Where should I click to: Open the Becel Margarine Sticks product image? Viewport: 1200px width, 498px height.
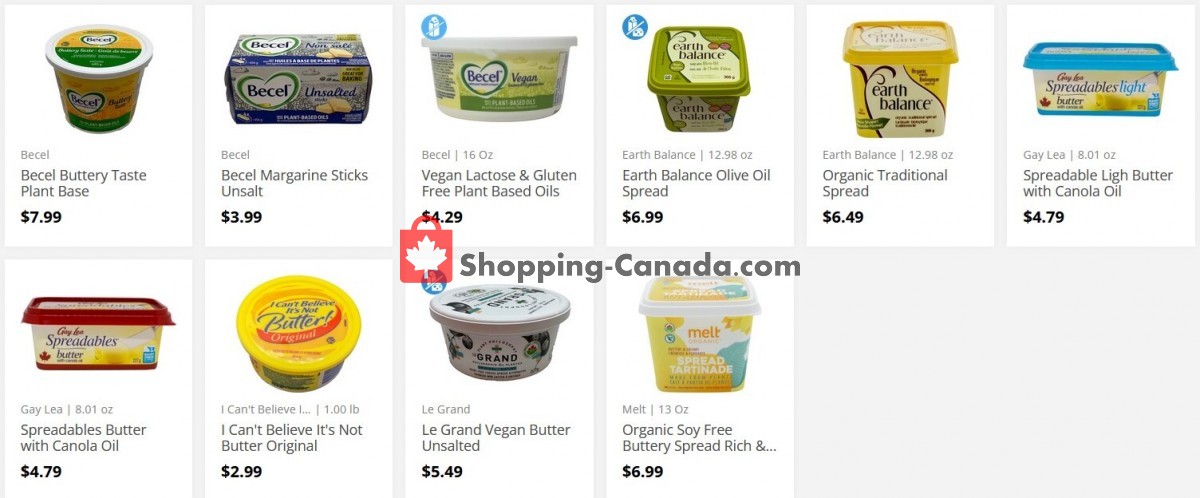pos(299,79)
